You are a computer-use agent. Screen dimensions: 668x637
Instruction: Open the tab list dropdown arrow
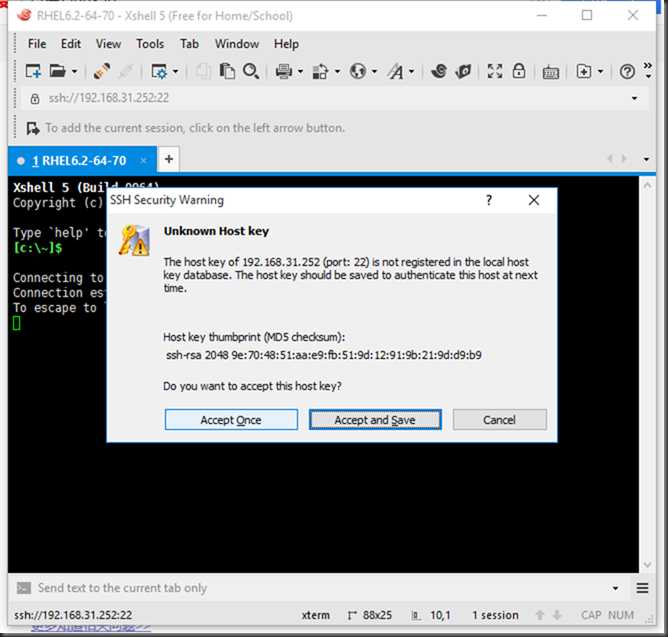click(646, 159)
